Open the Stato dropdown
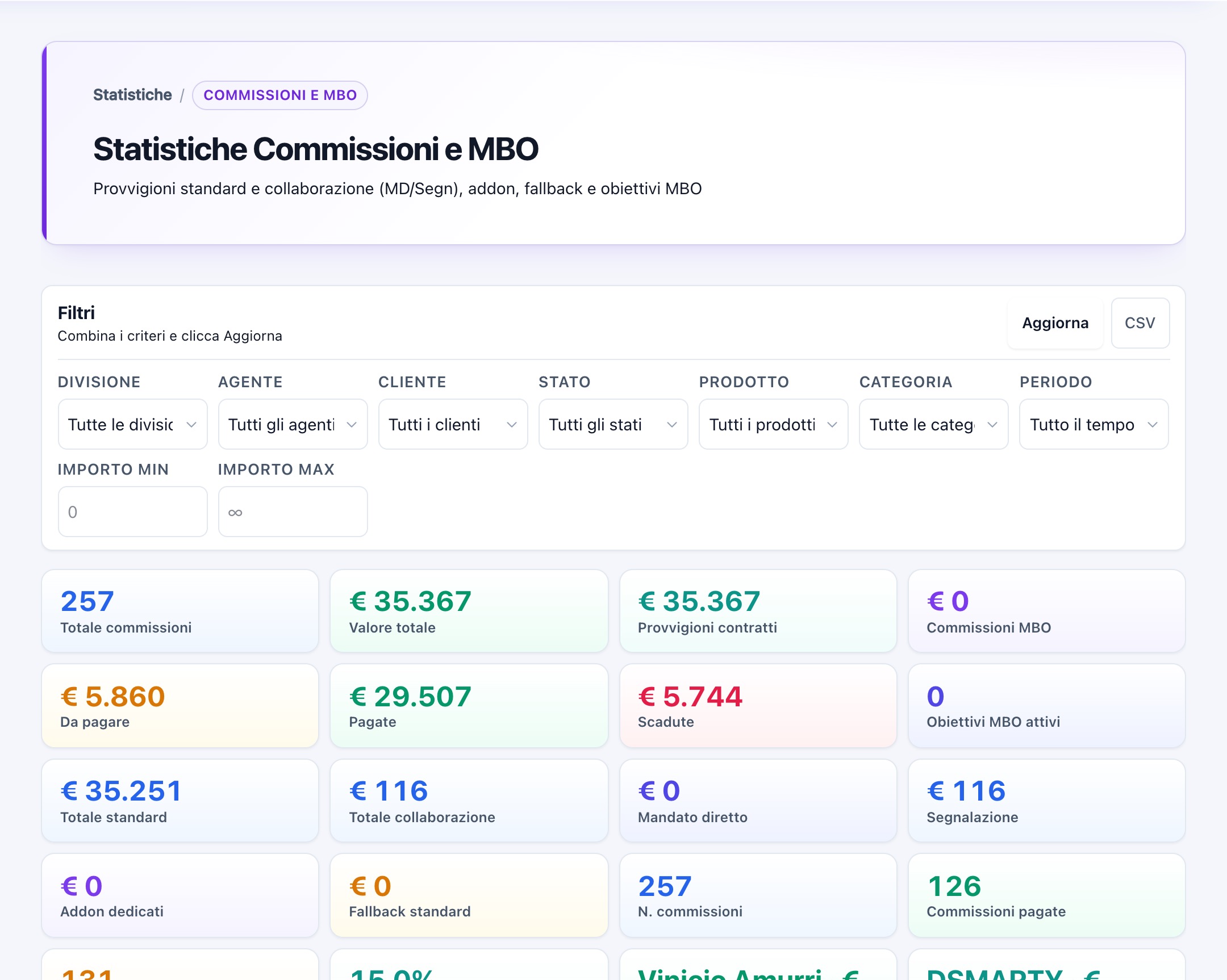This screenshot has height=980, width=1227. (613, 424)
